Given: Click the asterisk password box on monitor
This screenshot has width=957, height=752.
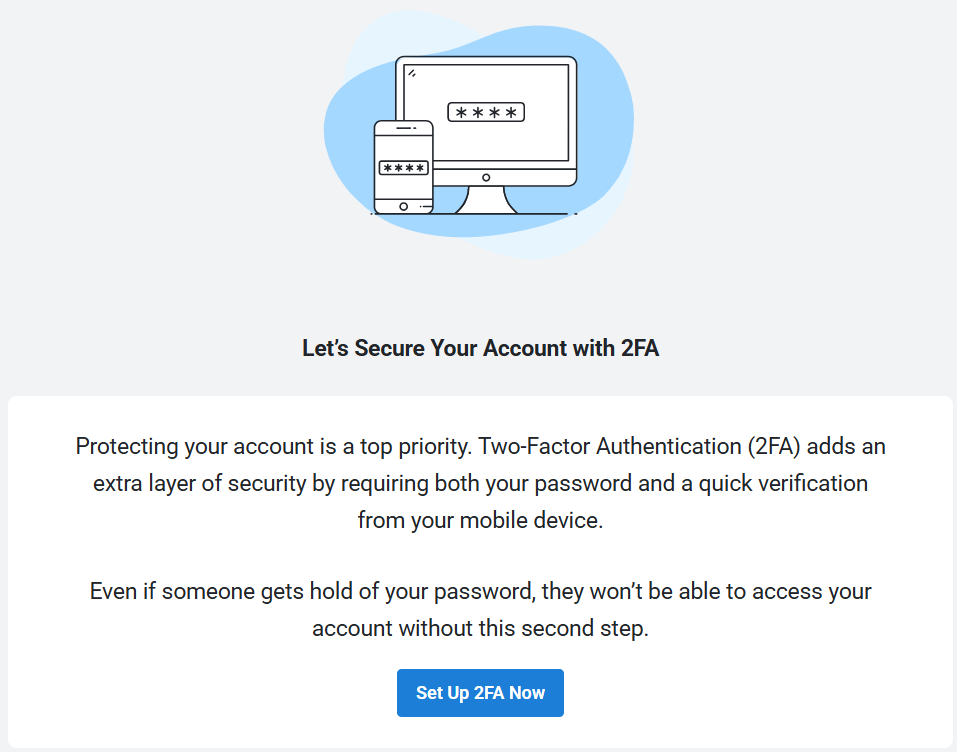Looking at the screenshot, I should [x=486, y=112].
